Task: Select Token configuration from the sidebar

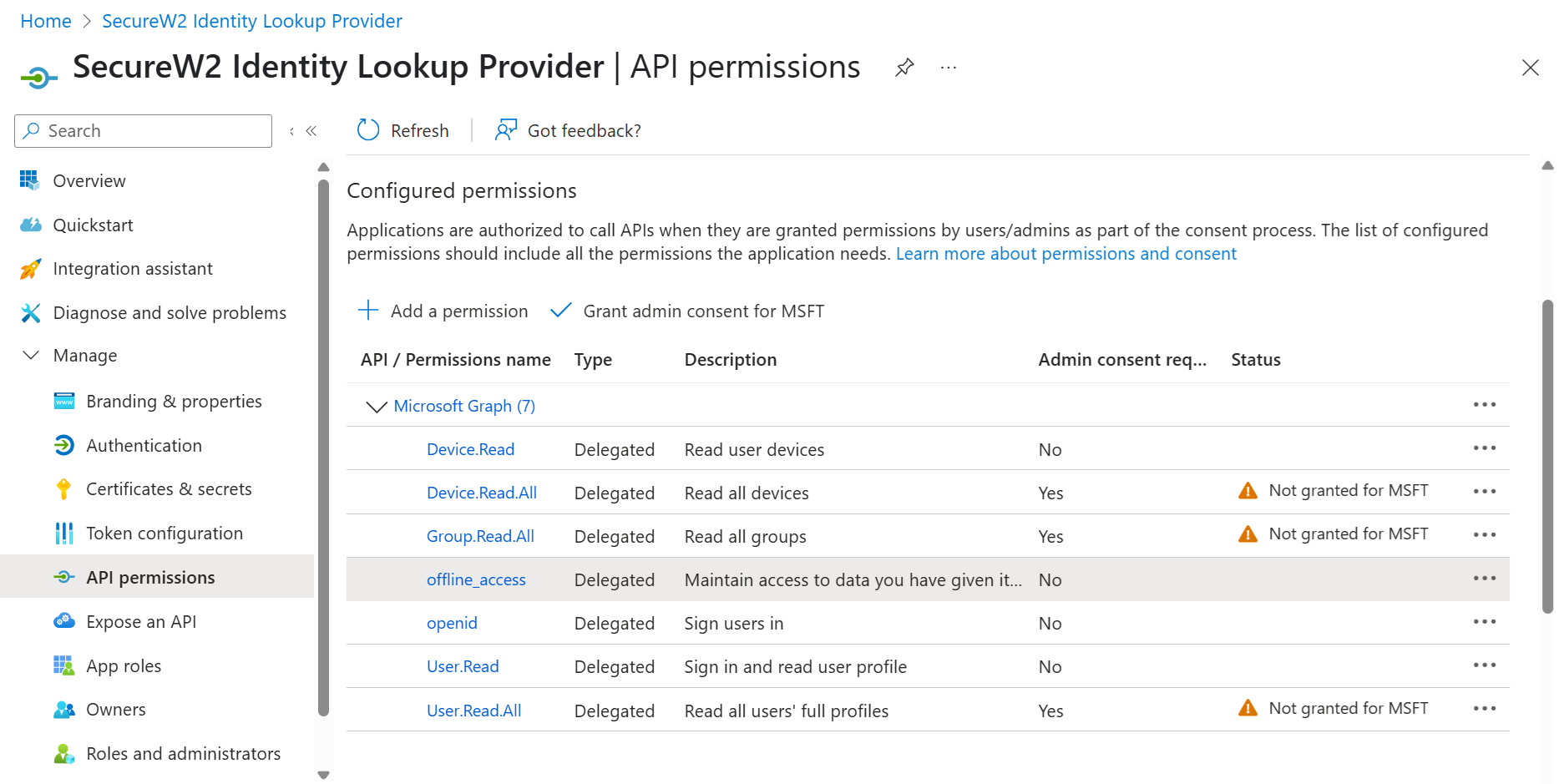Action: click(x=165, y=534)
